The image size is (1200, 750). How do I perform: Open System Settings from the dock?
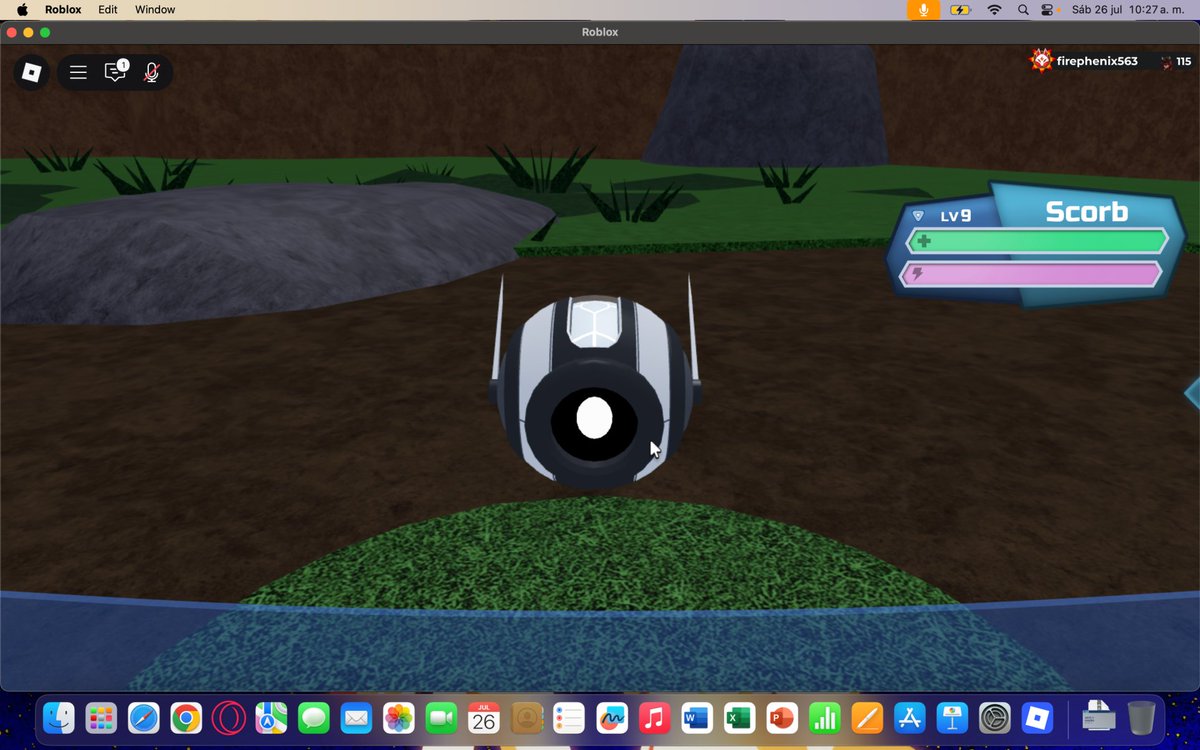point(994,718)
